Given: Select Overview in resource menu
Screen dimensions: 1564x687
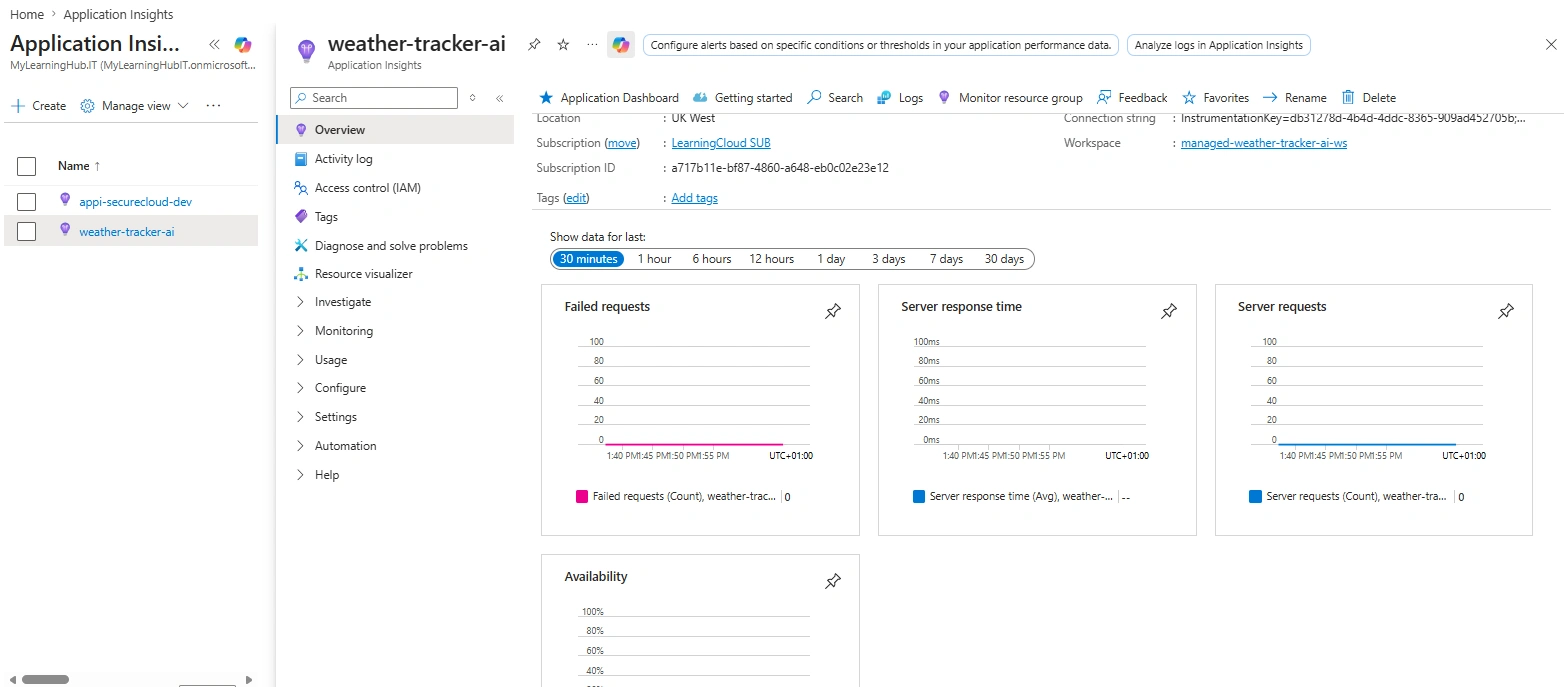Looking at the screenshot, I should point(395,130).
